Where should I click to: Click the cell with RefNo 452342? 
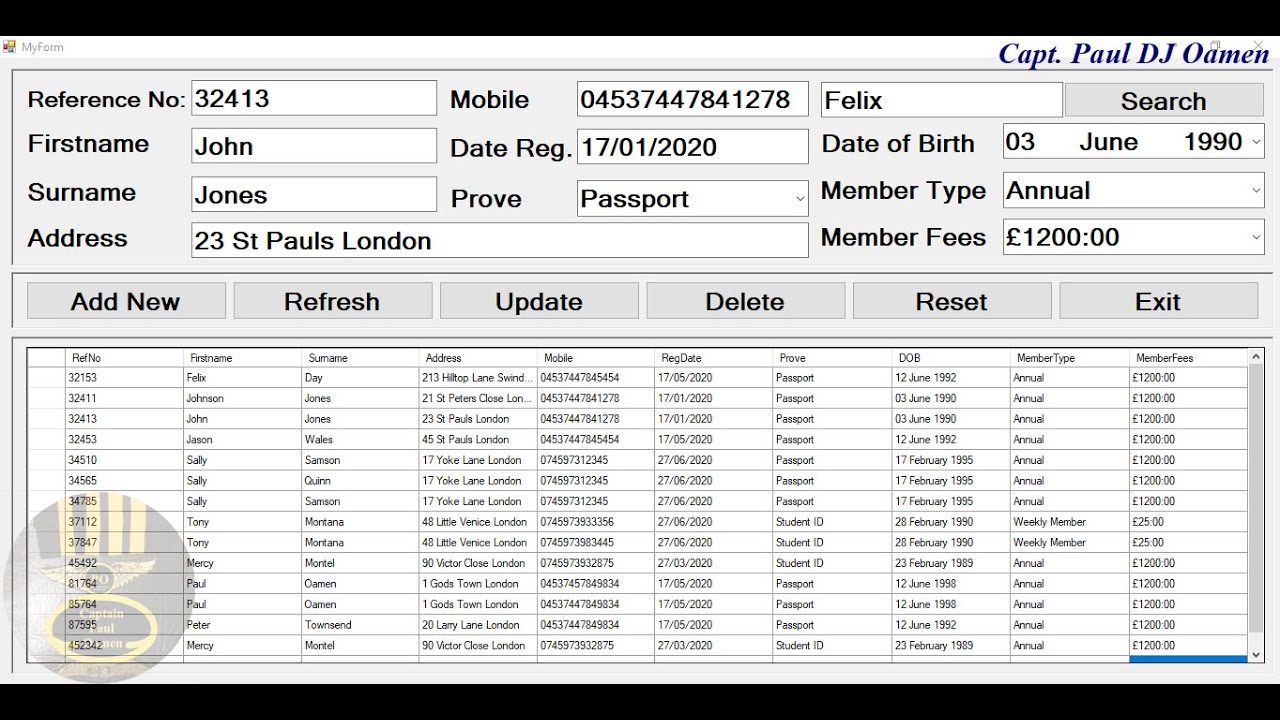pyautogui.click(x=125, y=645)
